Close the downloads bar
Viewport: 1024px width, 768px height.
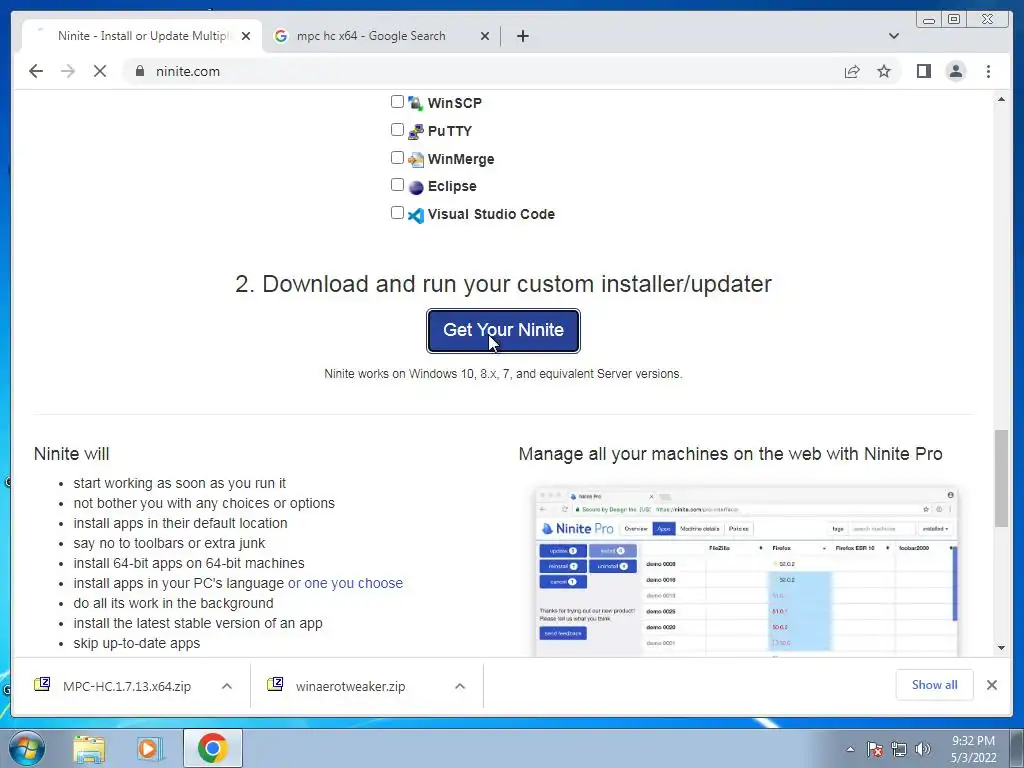pyautogui.click(x=991, y=684)
